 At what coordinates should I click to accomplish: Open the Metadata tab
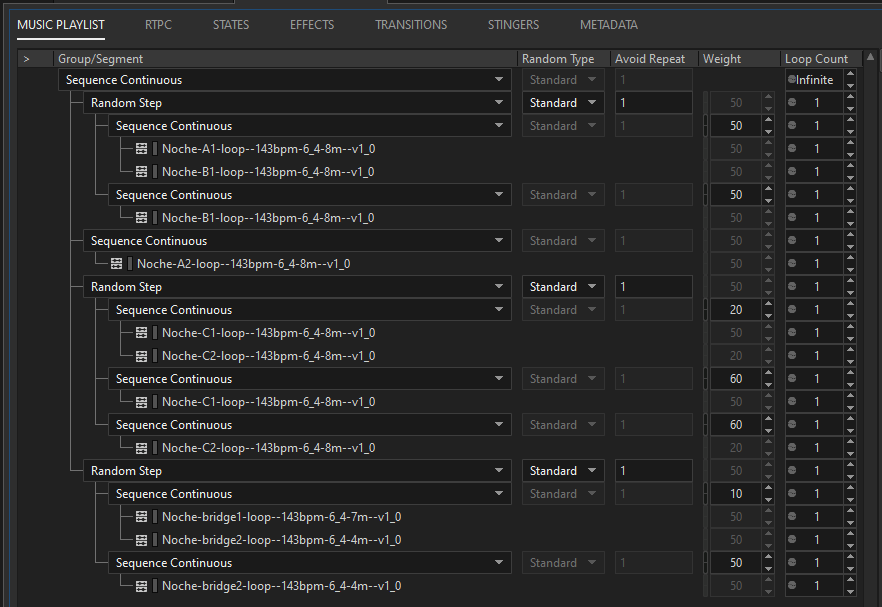tap(609, 25)
